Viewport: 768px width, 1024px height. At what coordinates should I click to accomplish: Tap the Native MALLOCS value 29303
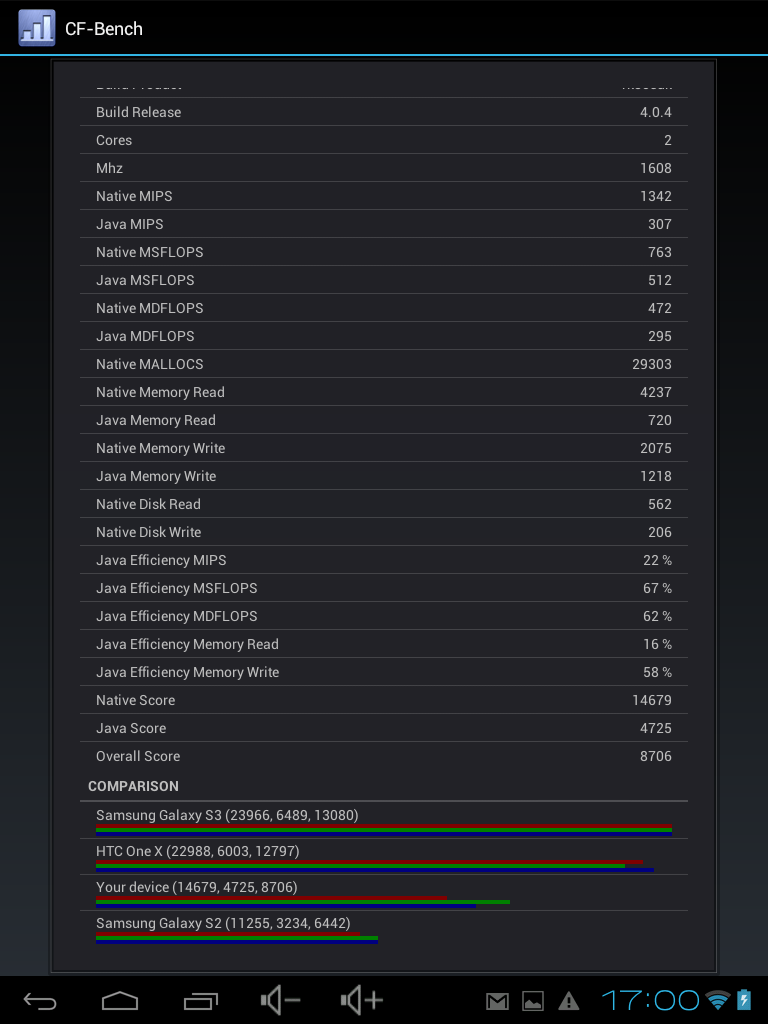point(652,364)
